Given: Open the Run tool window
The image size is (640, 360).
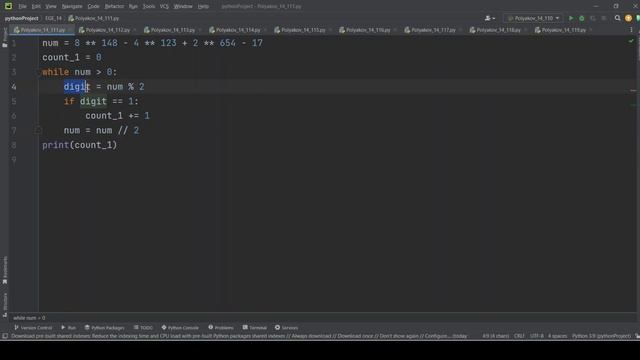Looking at the screenshot, I should click(x=69, y=328).
